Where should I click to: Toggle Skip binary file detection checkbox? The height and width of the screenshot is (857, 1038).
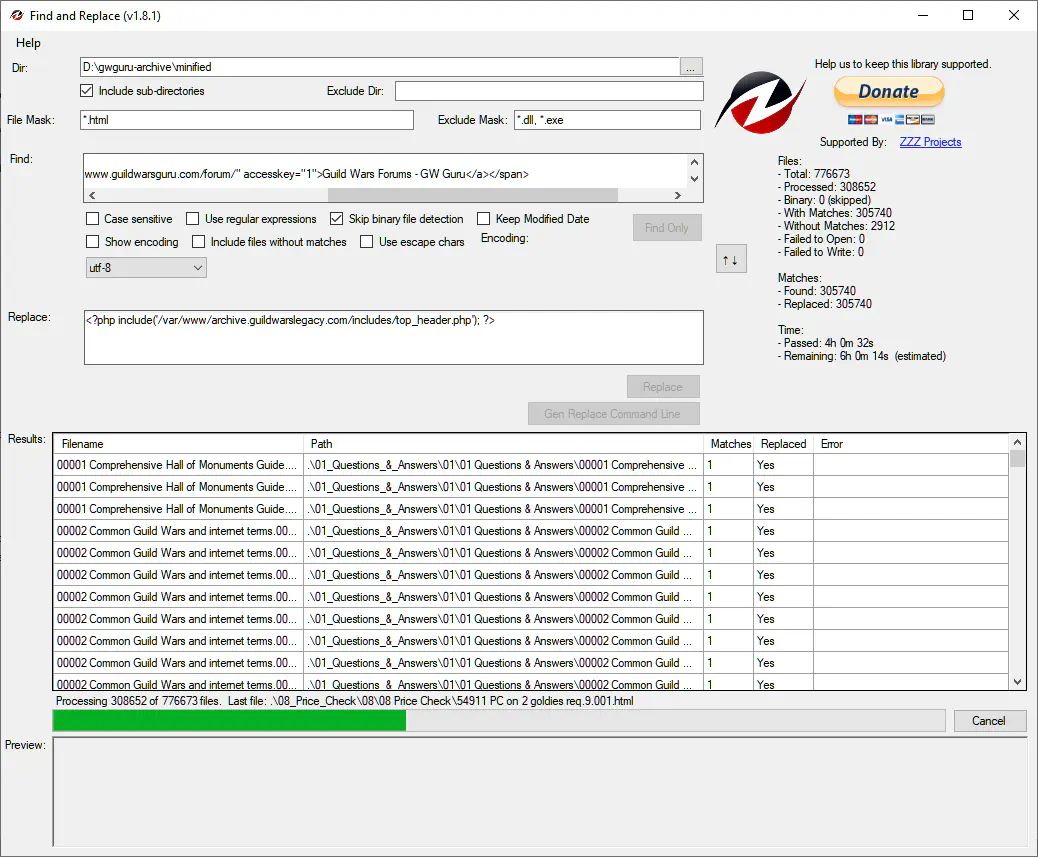pos(337,219)
